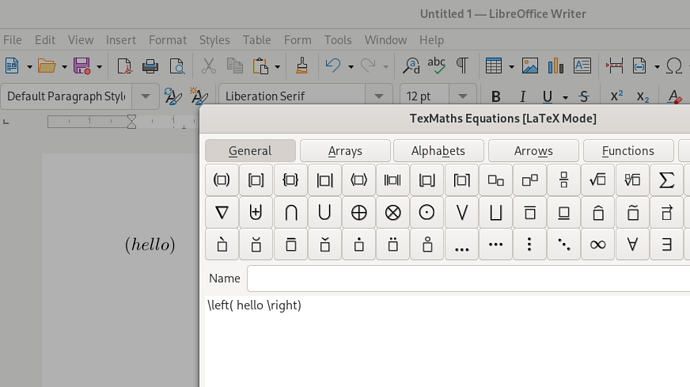Open the New document dropdown arrow
Viewport: 690px width, 387px height.
29,67
